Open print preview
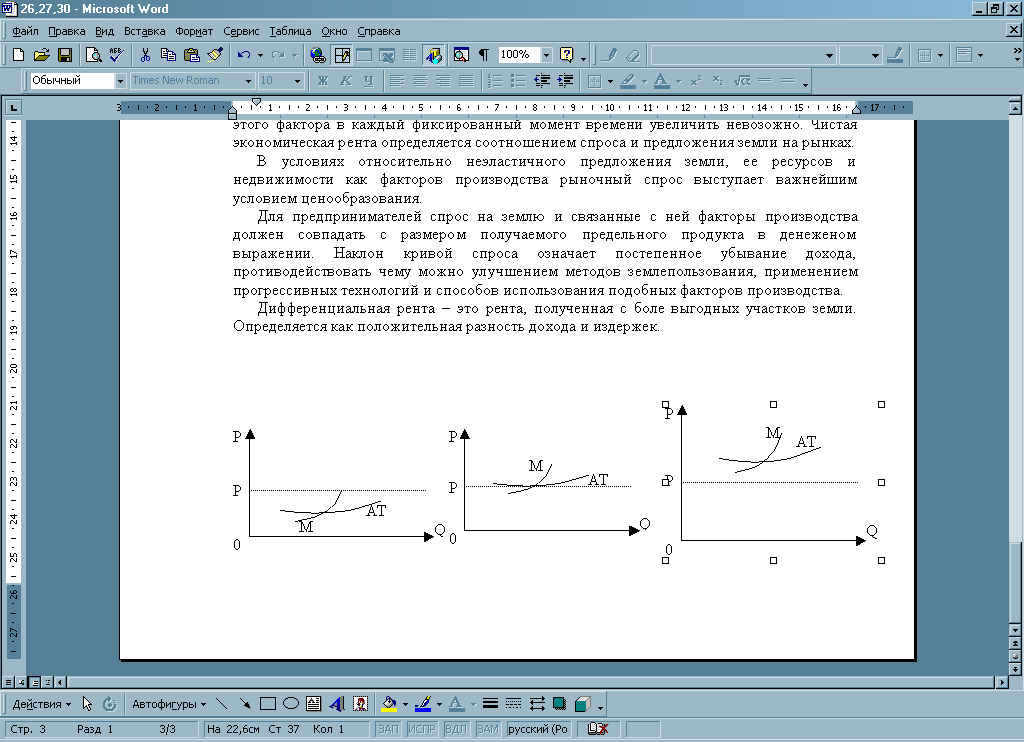 pyautogui.click(x=93, y=56)
